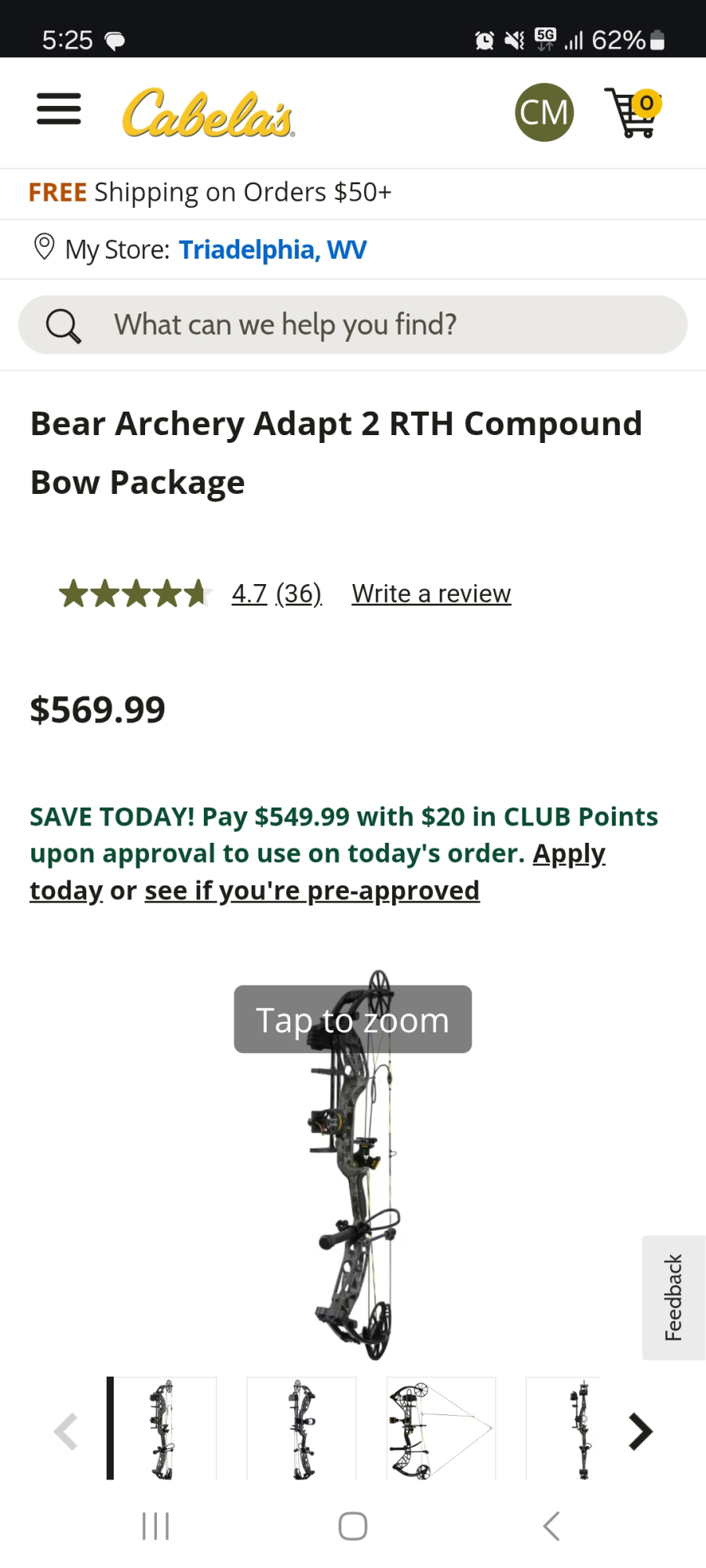Click Write a review link
The height and width of the screenshot is (1568, 706).
click(x=431, y=594)
